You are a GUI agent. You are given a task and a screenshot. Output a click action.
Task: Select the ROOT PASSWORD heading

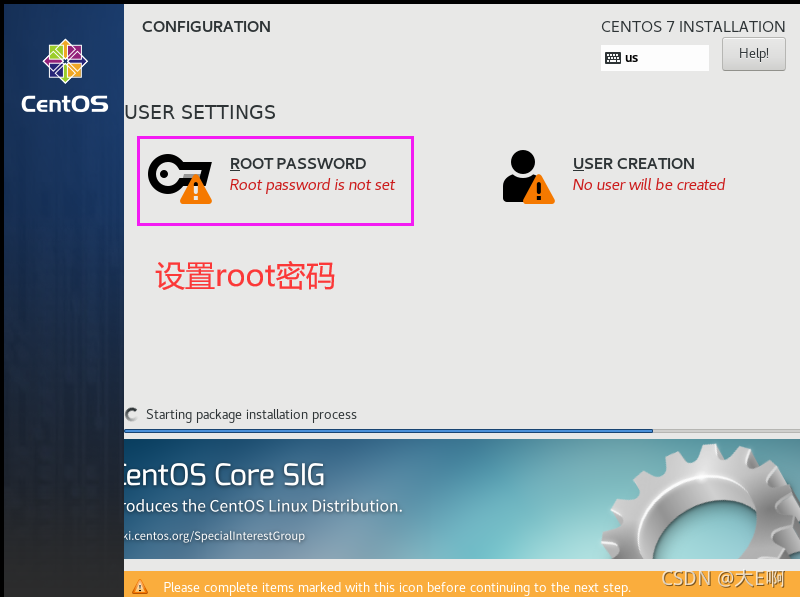tap(298, 164)
